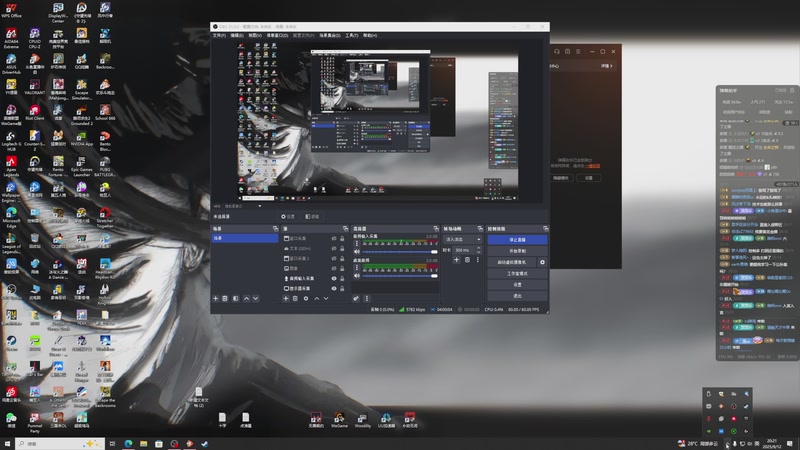Add a new scene with the plus icon
The image size is (800, 450).
coord(215,298)
